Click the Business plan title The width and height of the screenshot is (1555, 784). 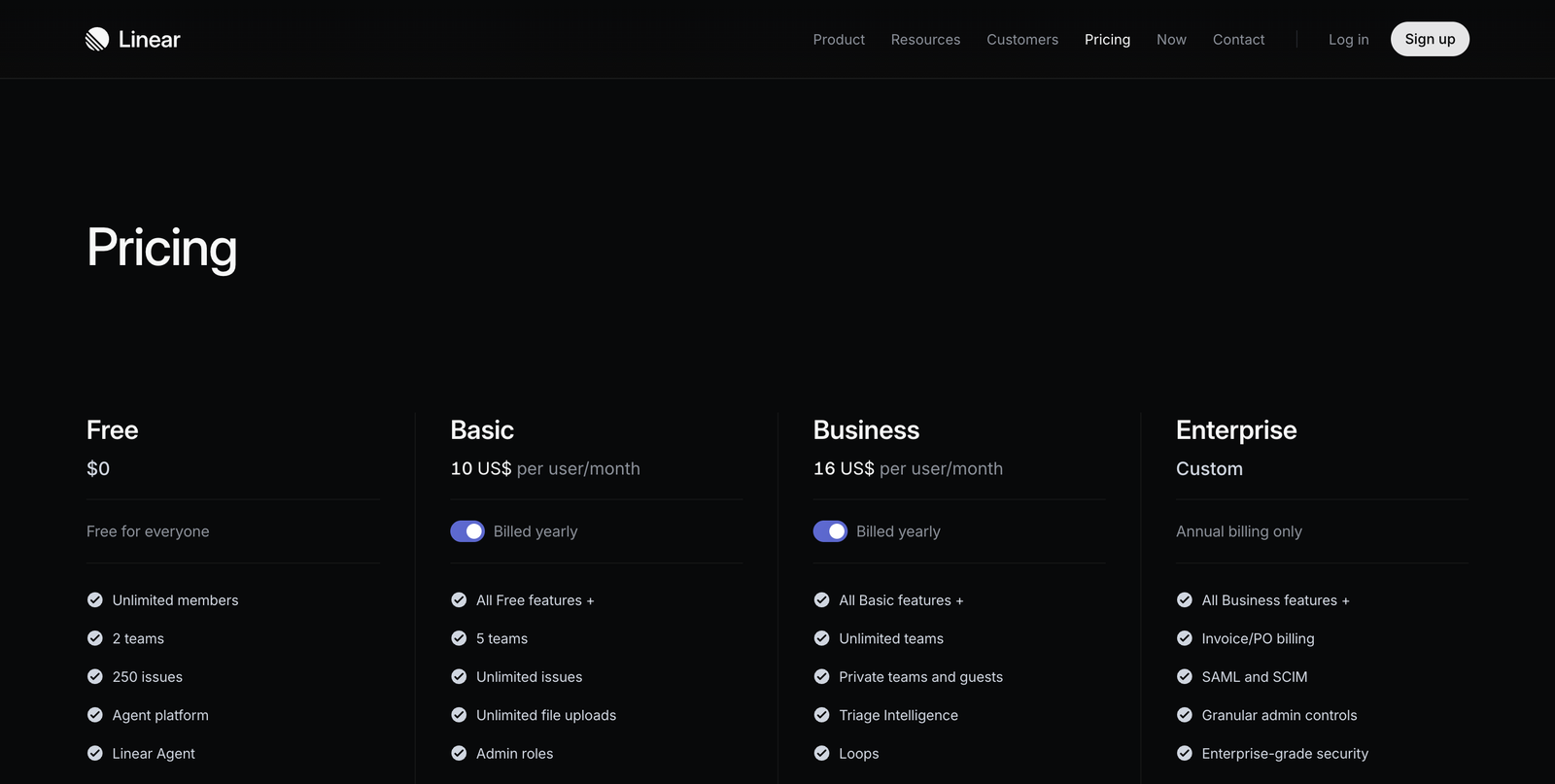866,430
